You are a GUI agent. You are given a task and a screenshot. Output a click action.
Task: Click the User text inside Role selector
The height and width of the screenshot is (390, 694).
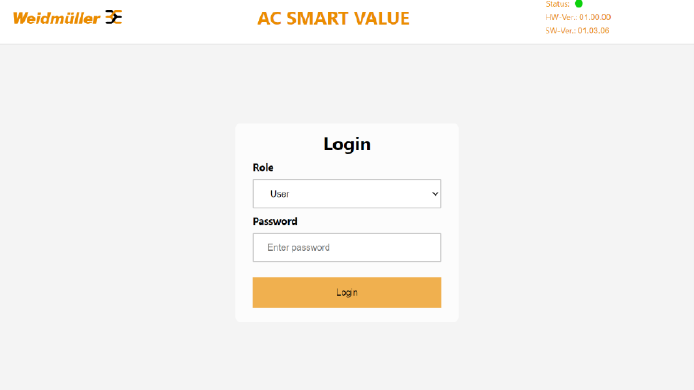280,194
